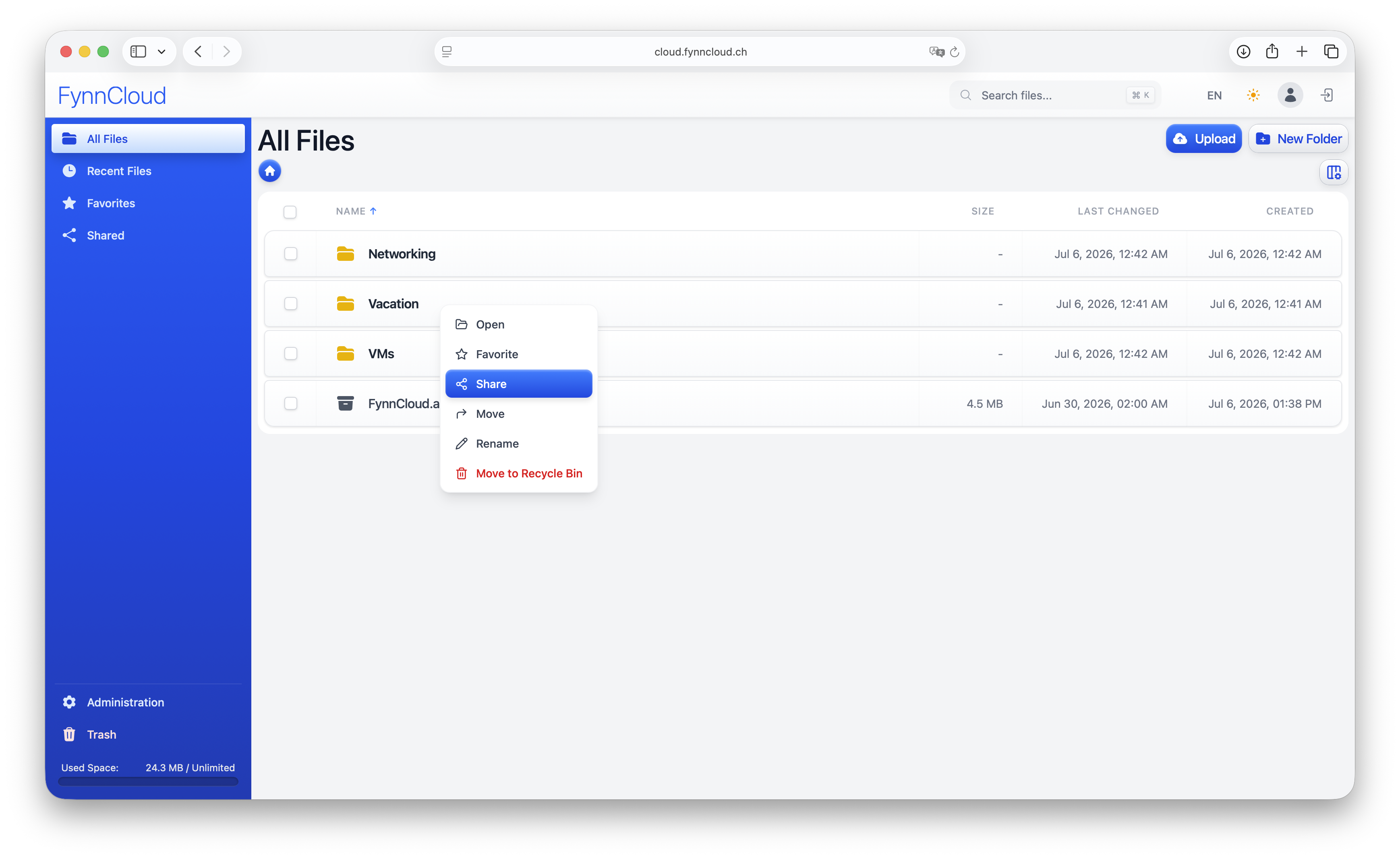Open the Vacation folder name
This screenshot has height=859, width=1400.
(x=393, y=304)
